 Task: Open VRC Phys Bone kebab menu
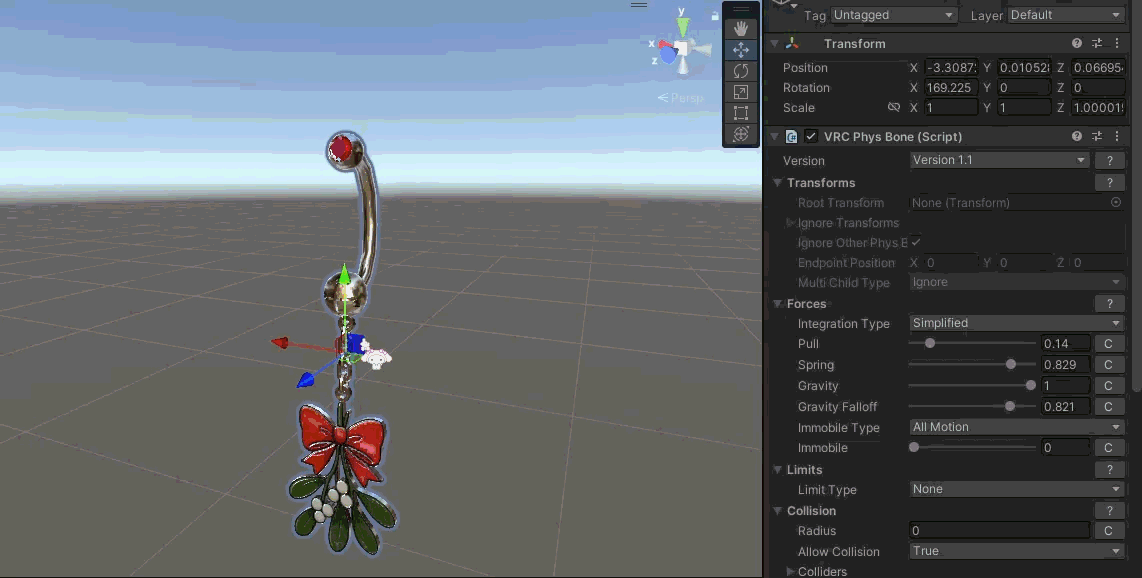(x=1117, y=137)
